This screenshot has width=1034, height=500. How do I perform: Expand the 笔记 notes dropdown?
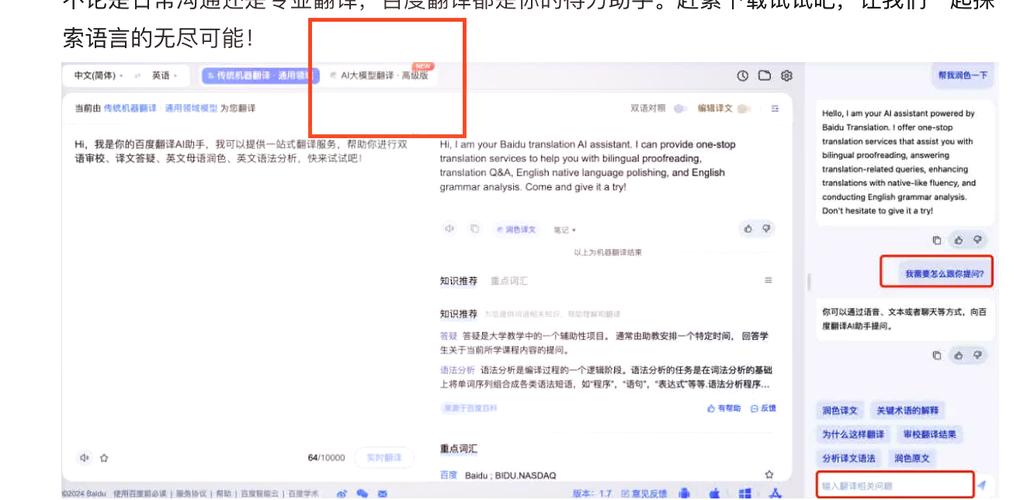coord(564,230)
